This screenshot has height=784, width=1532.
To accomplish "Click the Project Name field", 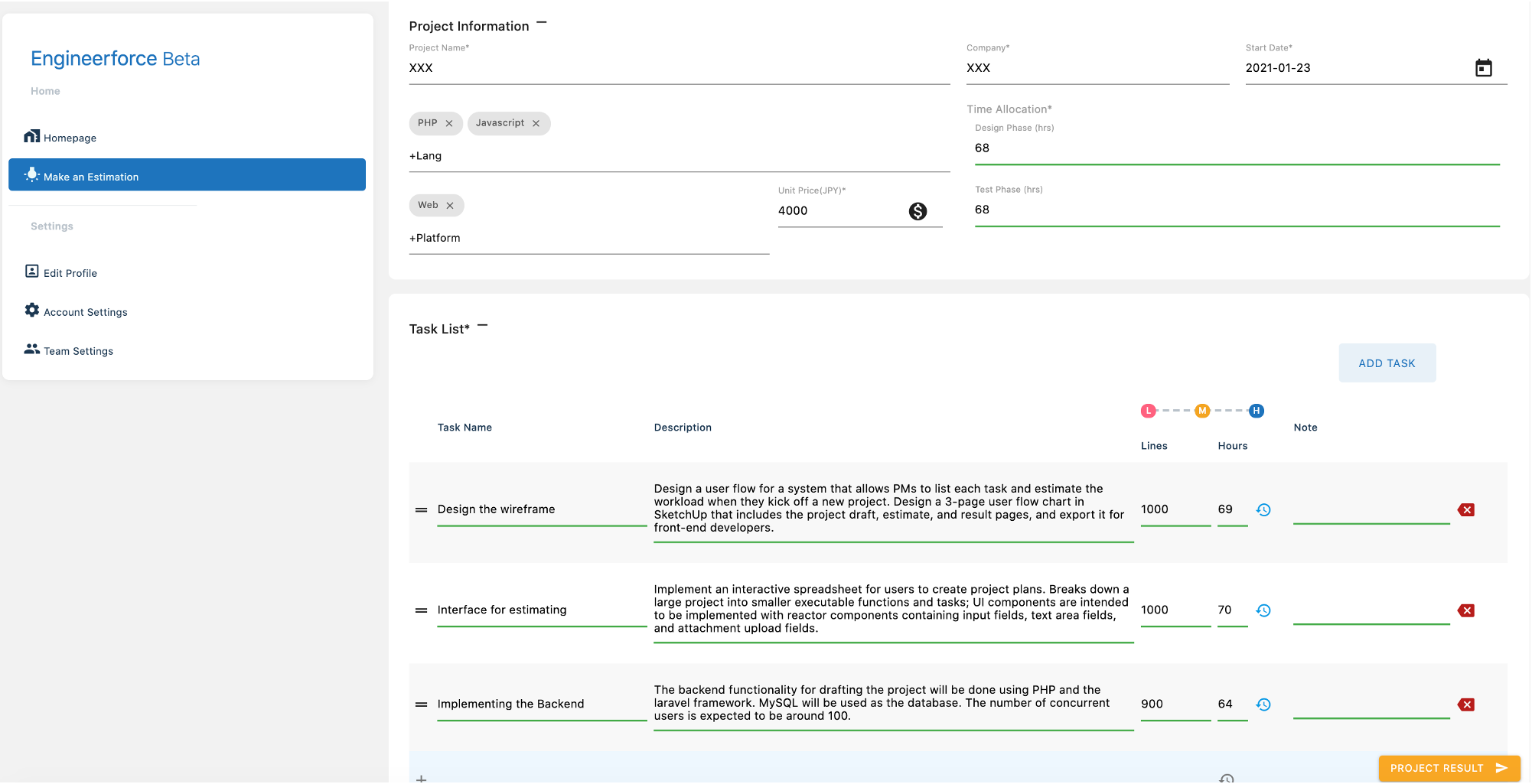I will [x=680, y=68].
